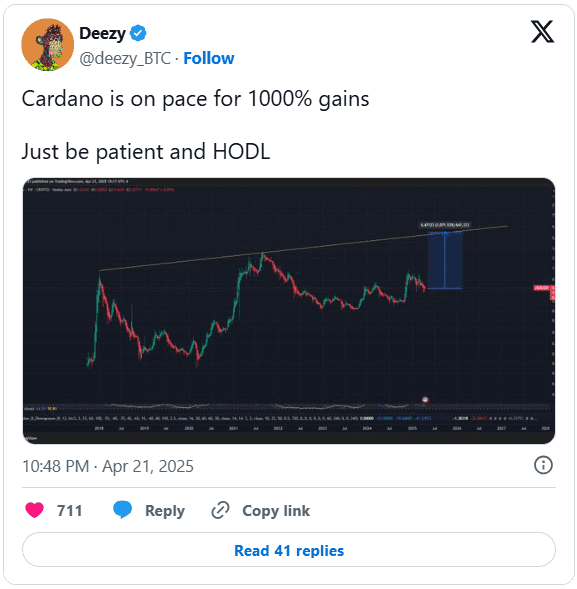
Task: Click the blue verified badge
Action: [138, 33]
